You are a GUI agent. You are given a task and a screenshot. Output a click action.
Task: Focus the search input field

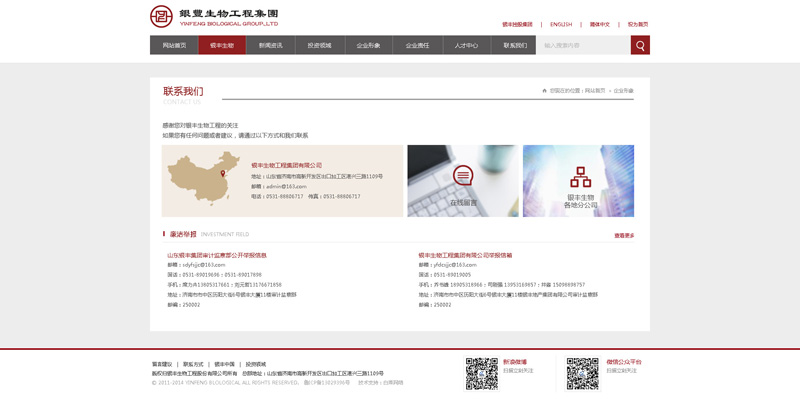click(x=583, y=45)
